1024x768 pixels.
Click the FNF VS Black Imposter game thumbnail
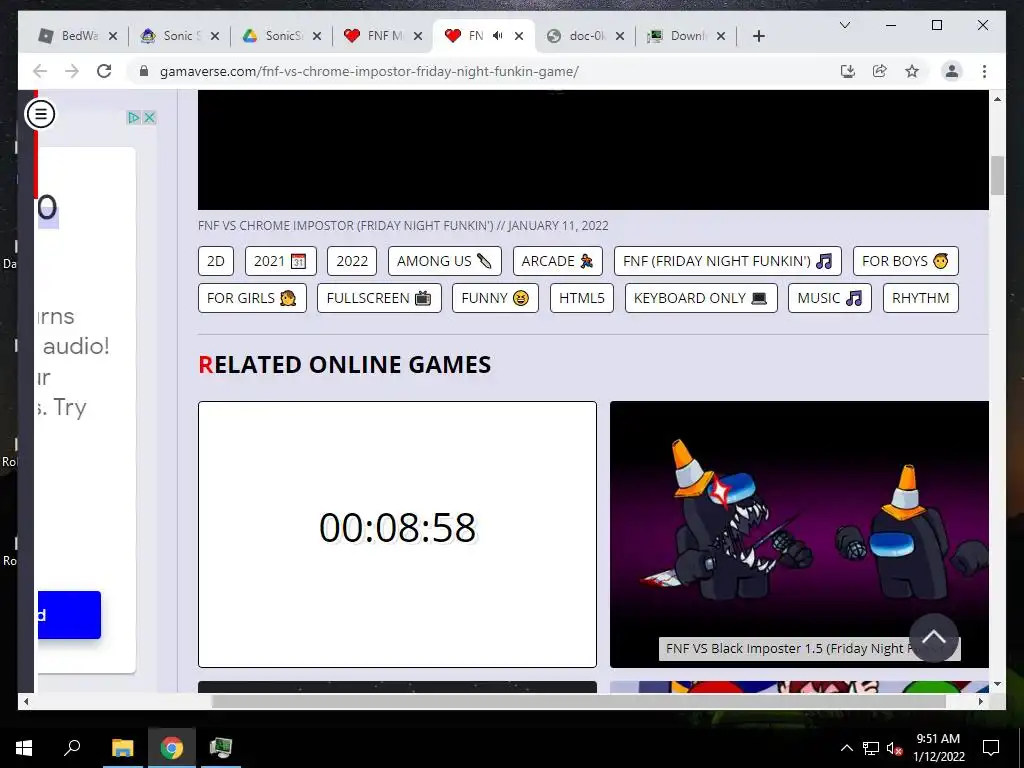click(x=799, y=534)
